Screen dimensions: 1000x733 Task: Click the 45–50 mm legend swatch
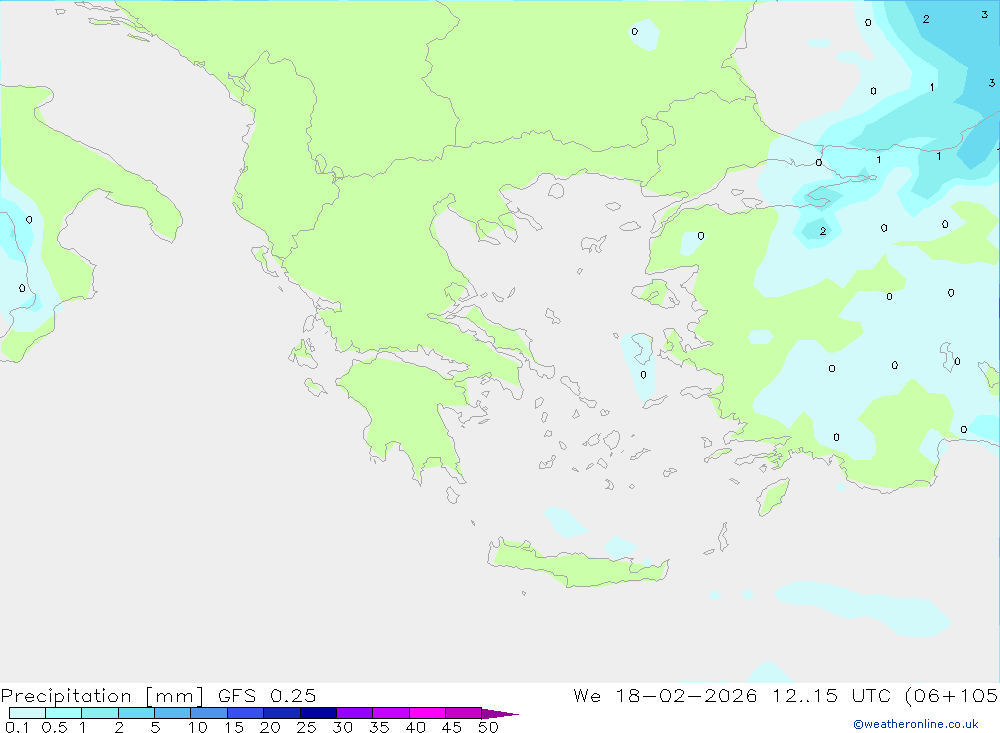point(463,713)
